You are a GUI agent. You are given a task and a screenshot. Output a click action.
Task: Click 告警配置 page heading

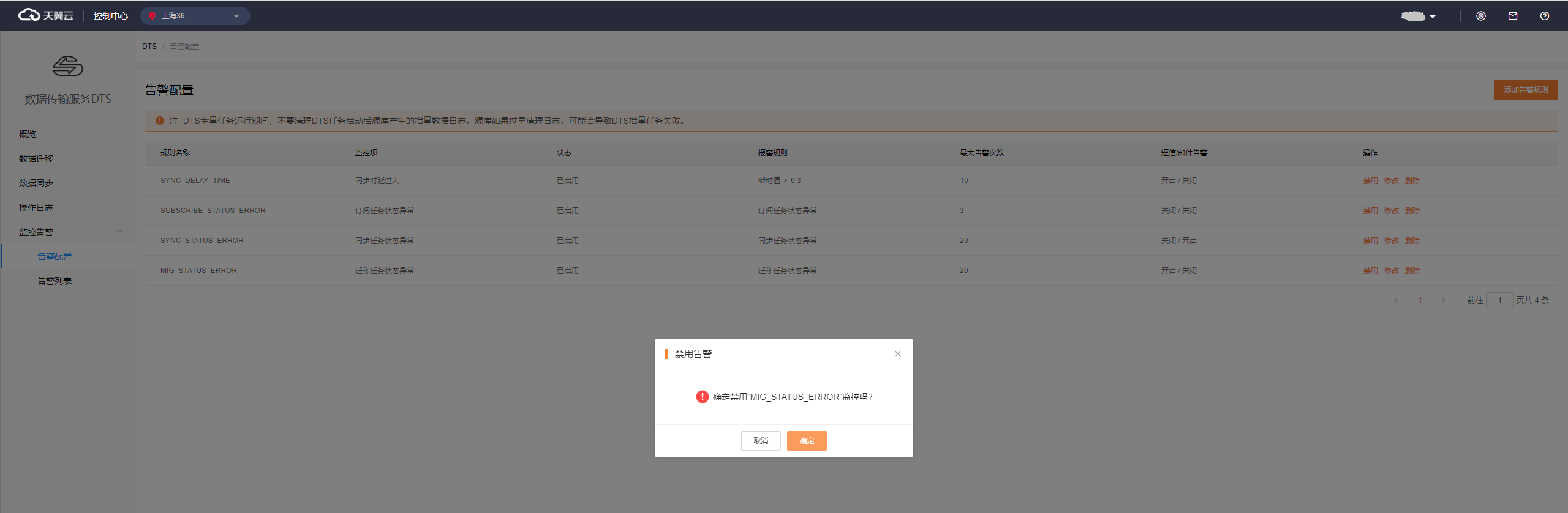click(169, 90)
